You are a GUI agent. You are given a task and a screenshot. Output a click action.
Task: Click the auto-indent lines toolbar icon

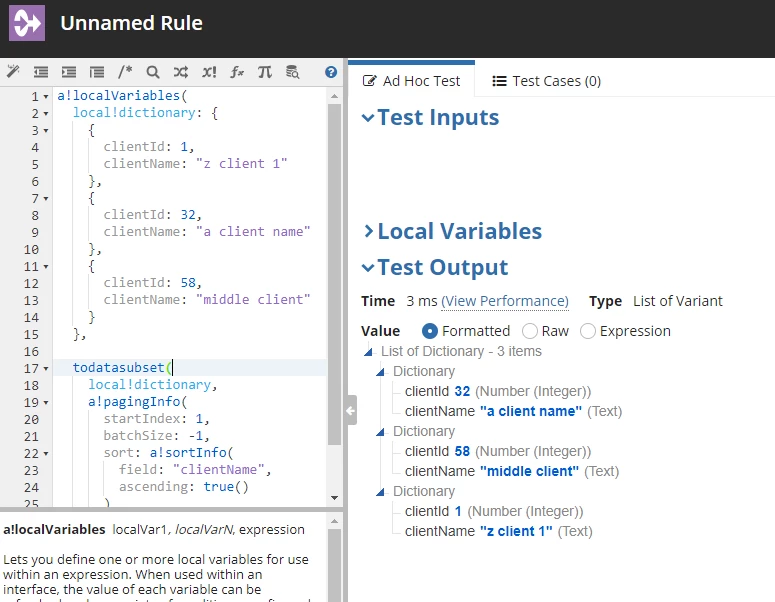click(97, 72)
